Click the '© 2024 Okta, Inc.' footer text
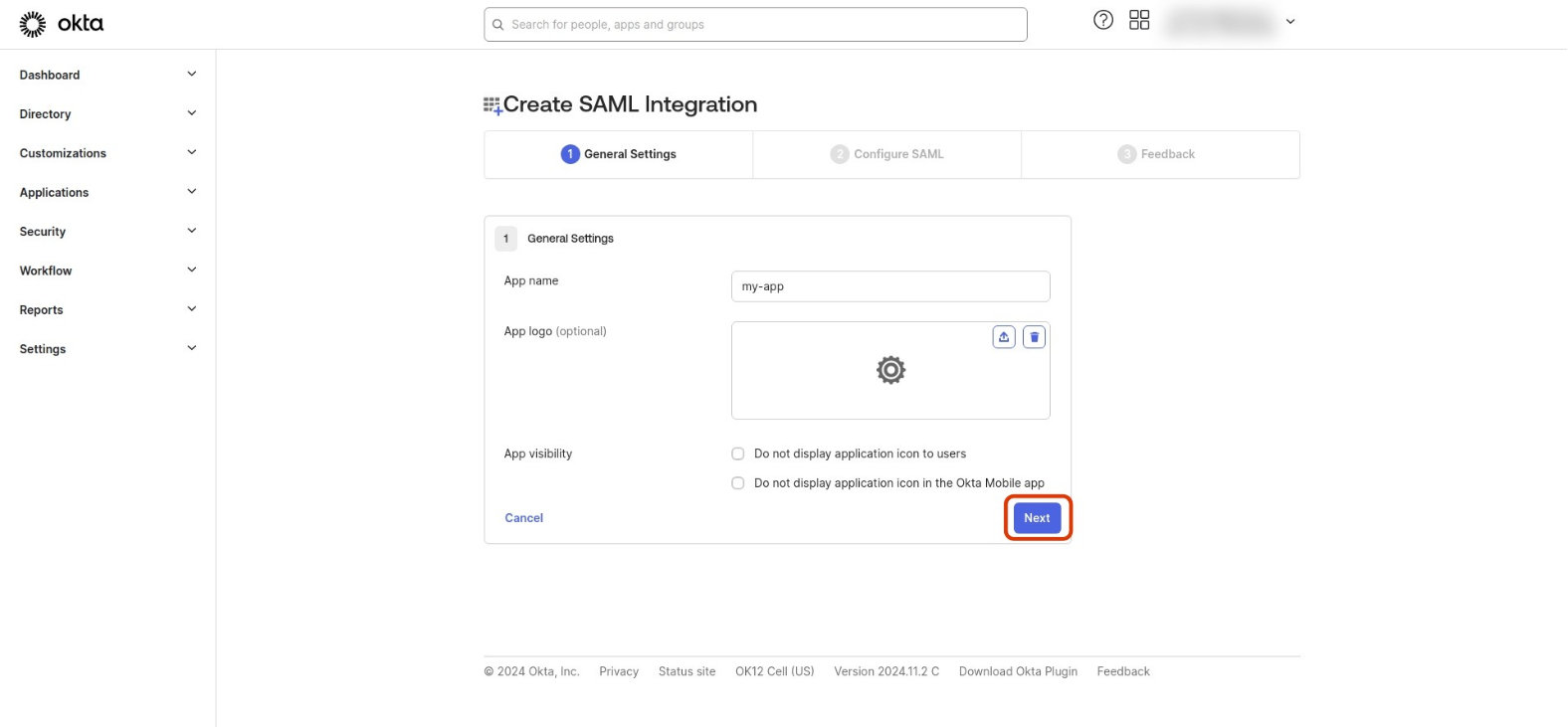 click(x=531, y=671)
